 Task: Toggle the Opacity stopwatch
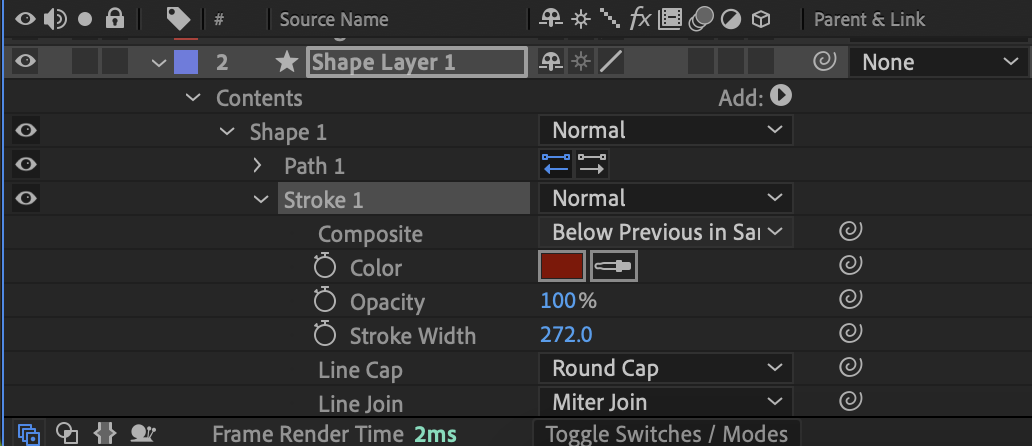coord(324,301)
